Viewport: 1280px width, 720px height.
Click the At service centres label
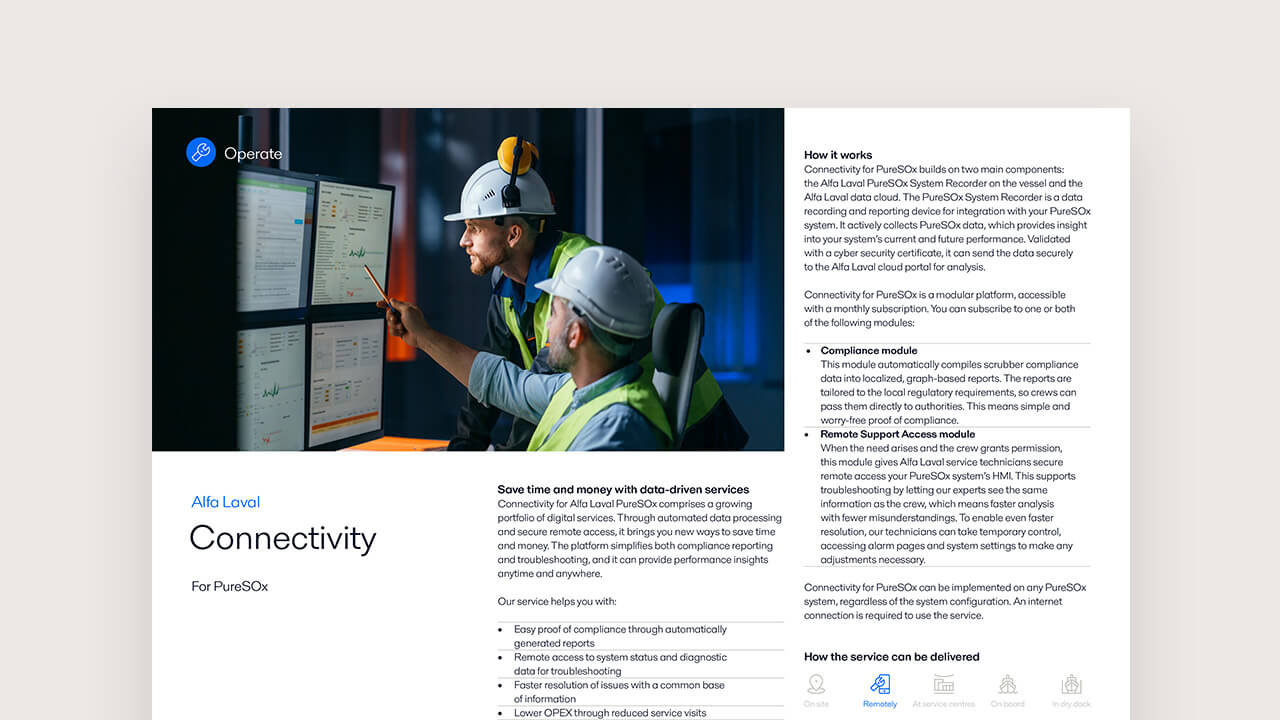(x=944, y=705)
